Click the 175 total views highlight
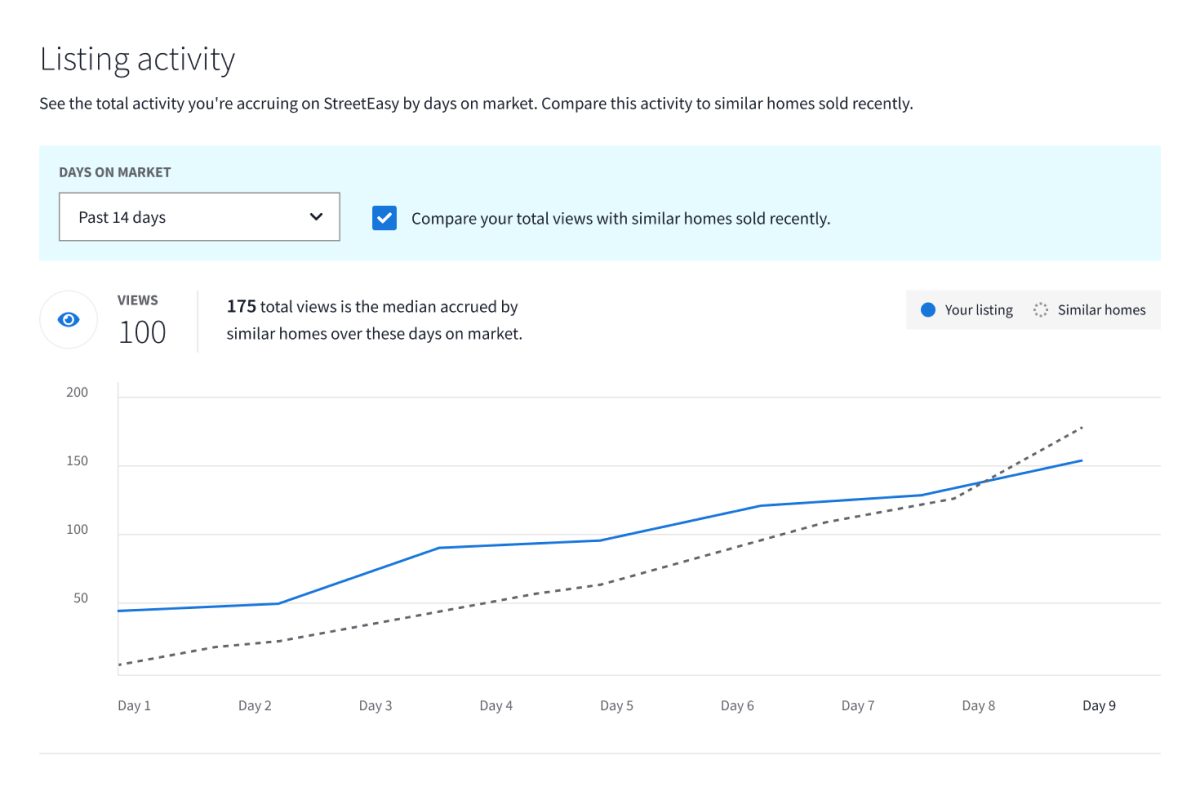This screenshot has width=1200, height=800. (x=242, y=306)
